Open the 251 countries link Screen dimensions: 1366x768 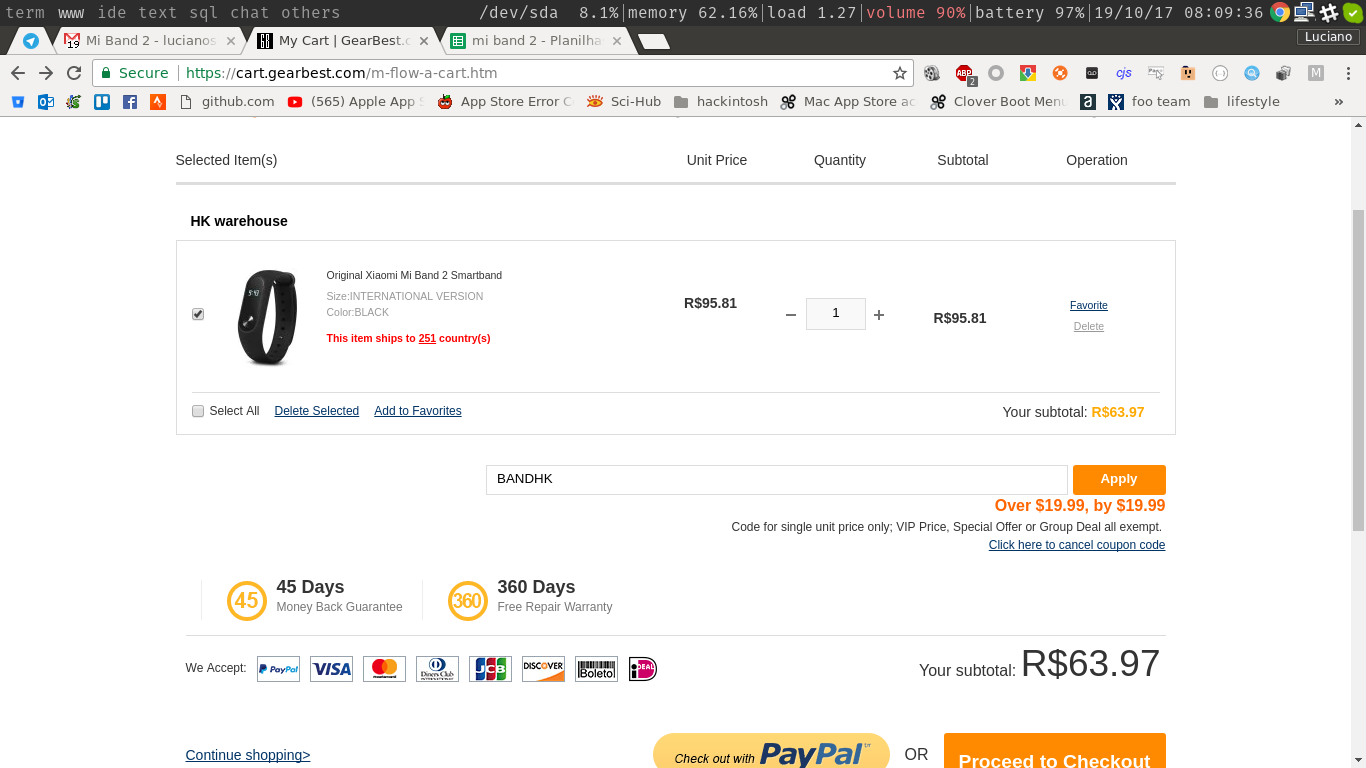(x=427, y=338)
